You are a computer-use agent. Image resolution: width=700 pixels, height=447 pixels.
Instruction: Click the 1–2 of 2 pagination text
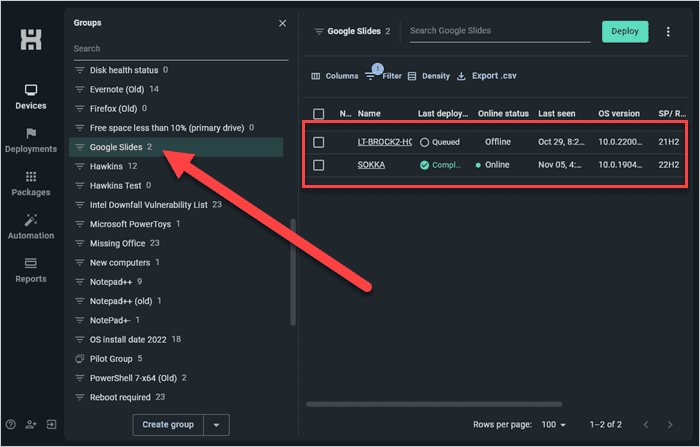click(x=605, y=425)
